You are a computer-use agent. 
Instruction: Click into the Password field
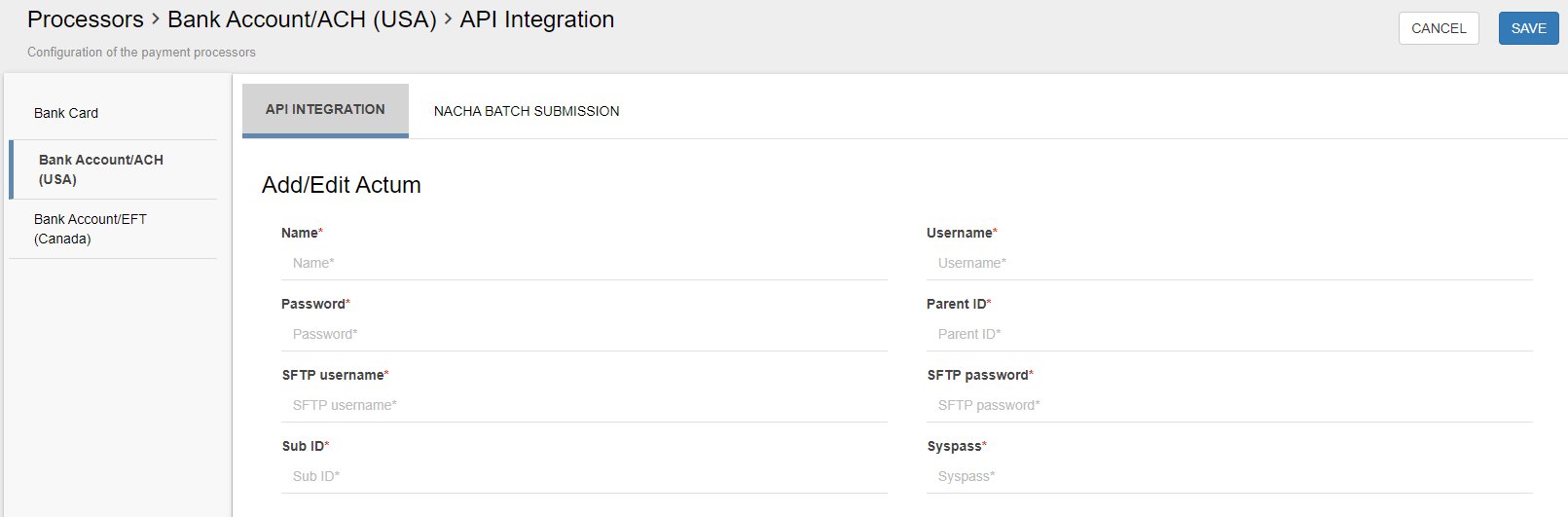pyautogui.click(x=584, y=334)
